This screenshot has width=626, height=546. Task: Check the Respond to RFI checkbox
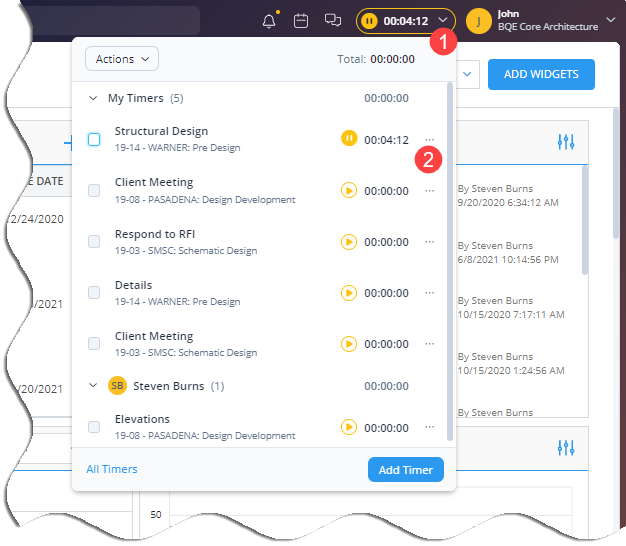[x=94, y=241]
